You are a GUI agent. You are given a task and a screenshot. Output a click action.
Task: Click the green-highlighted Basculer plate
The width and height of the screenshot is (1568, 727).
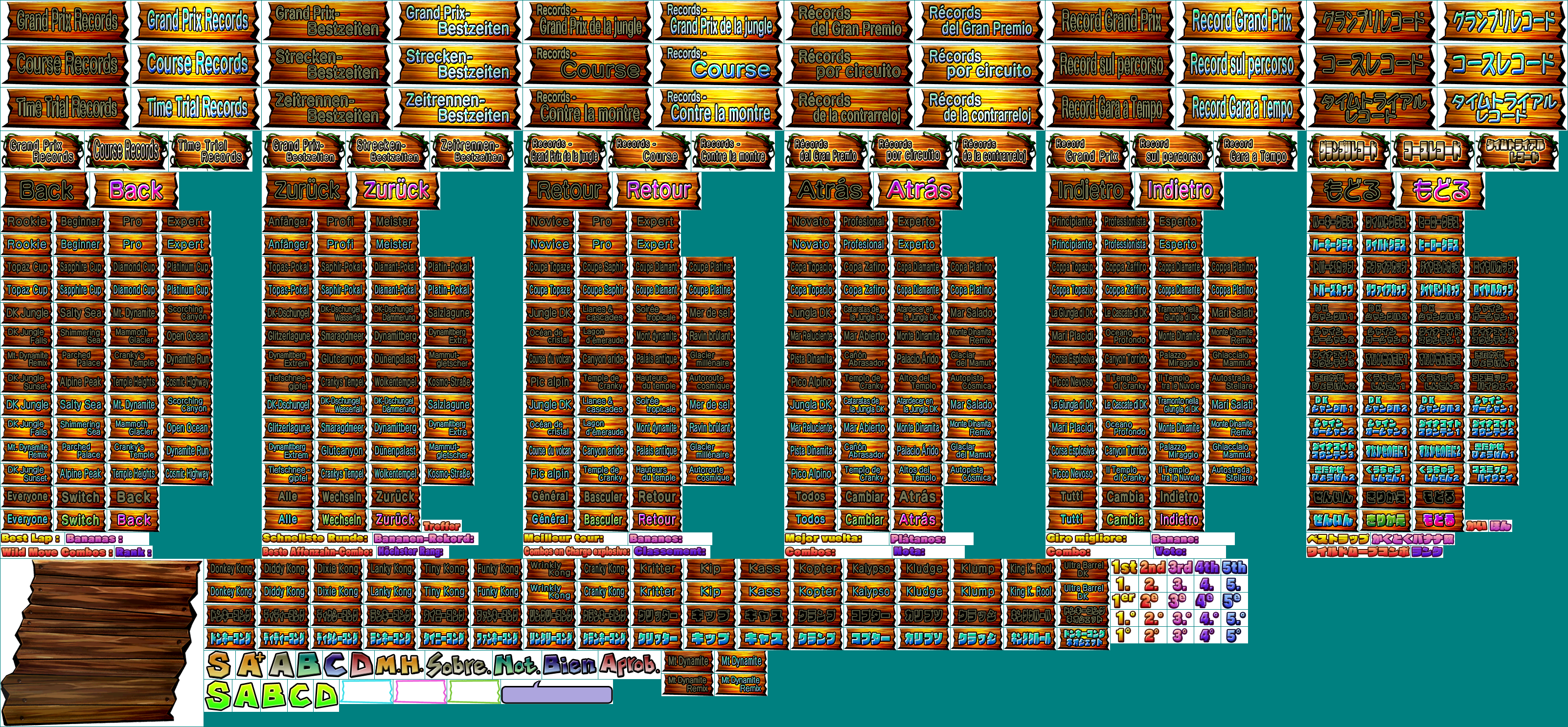603,520
